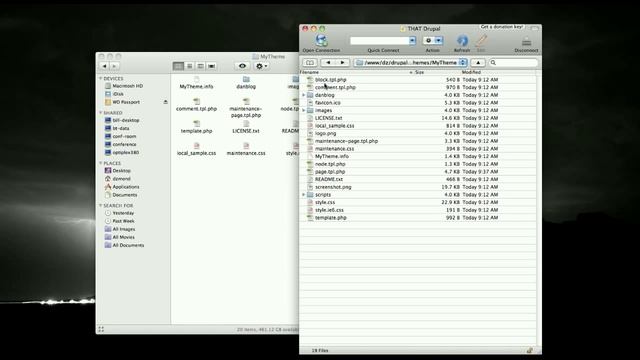Click the Edit pencil icon
The width and height of the screenshot is (640, 360).
point(481,40)
